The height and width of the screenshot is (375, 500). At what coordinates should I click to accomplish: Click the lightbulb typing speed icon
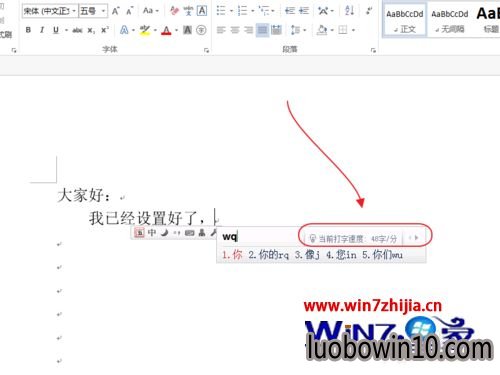[x=313, y=238]
